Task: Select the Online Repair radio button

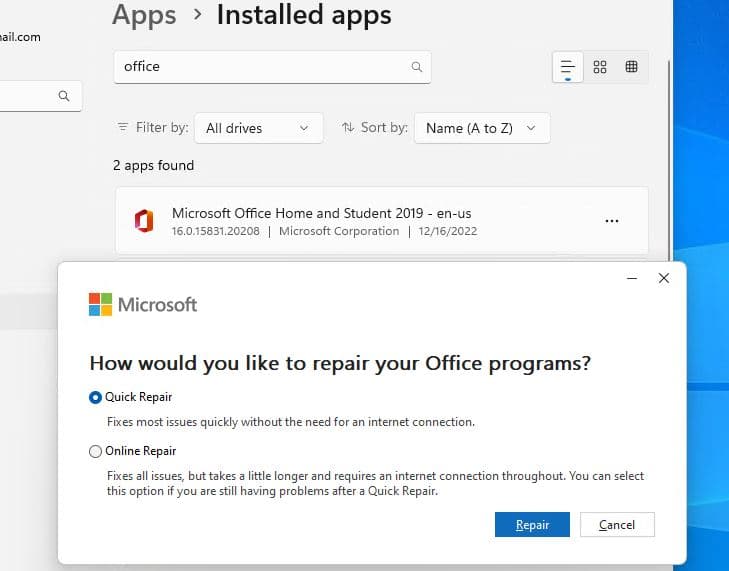Action: (x=96, y=451)
